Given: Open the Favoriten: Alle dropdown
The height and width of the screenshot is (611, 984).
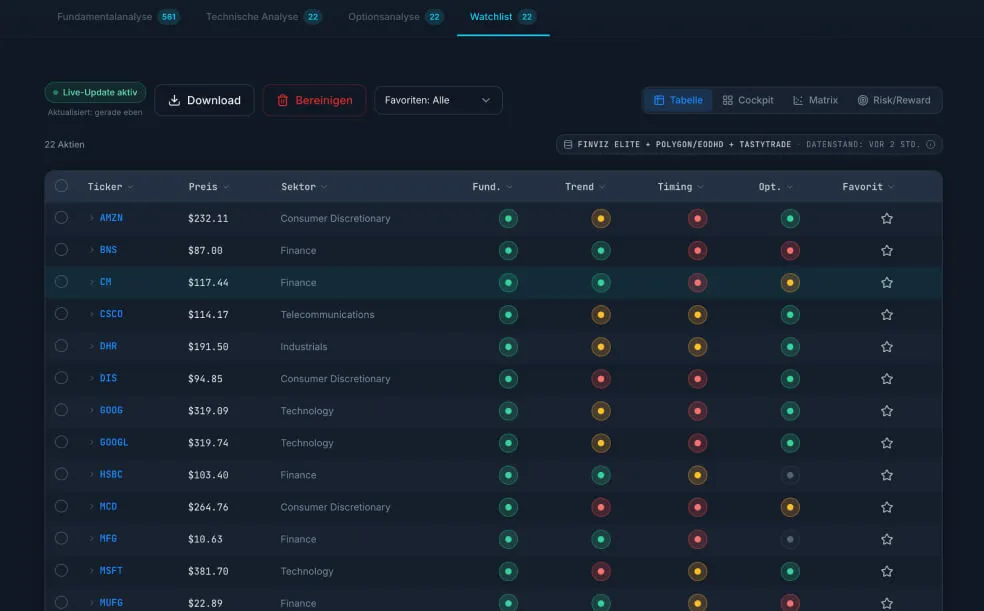Looking at the screenshot, I should pos(438,100).
